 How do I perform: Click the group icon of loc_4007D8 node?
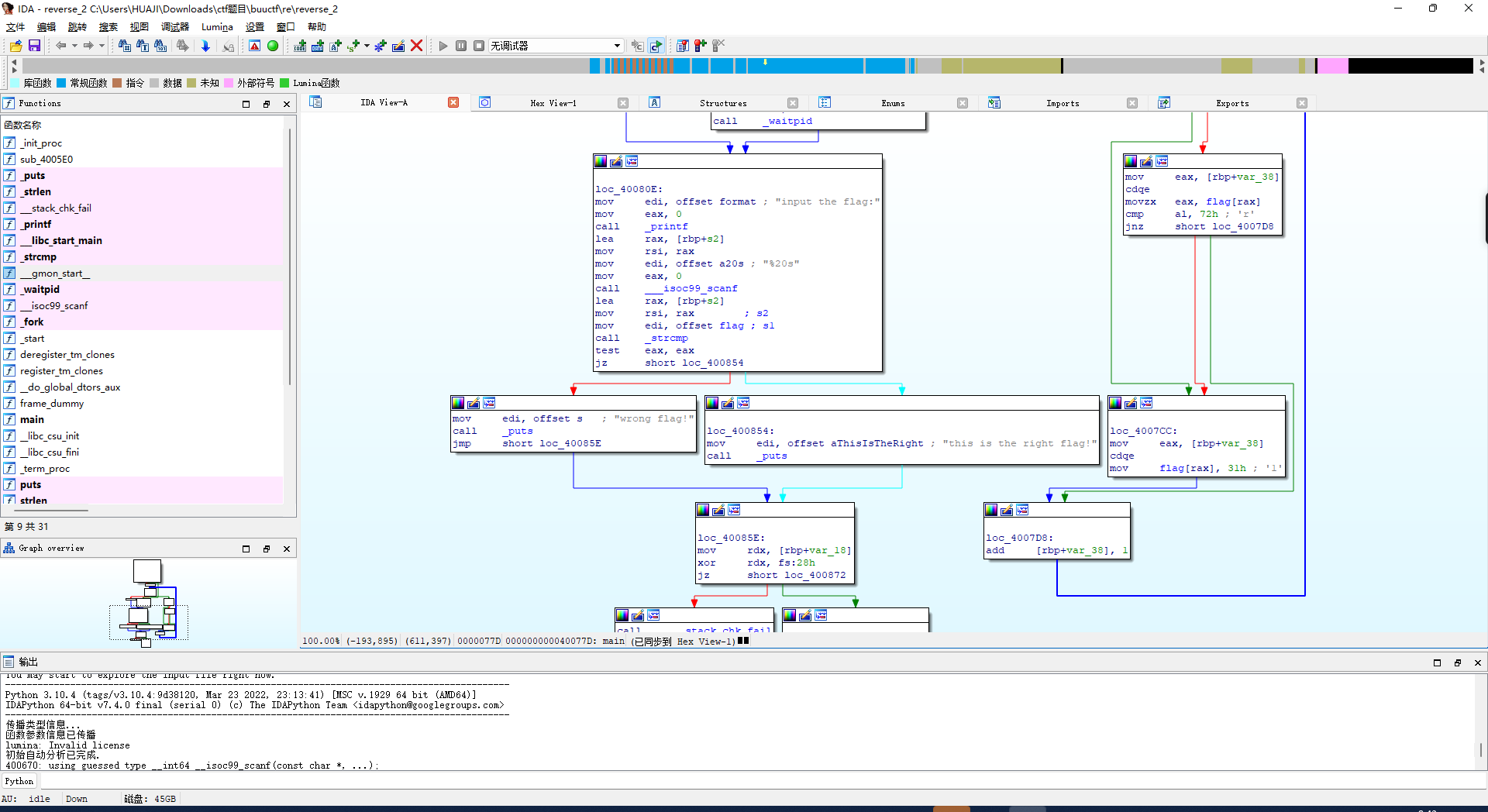click(1022, 510)
